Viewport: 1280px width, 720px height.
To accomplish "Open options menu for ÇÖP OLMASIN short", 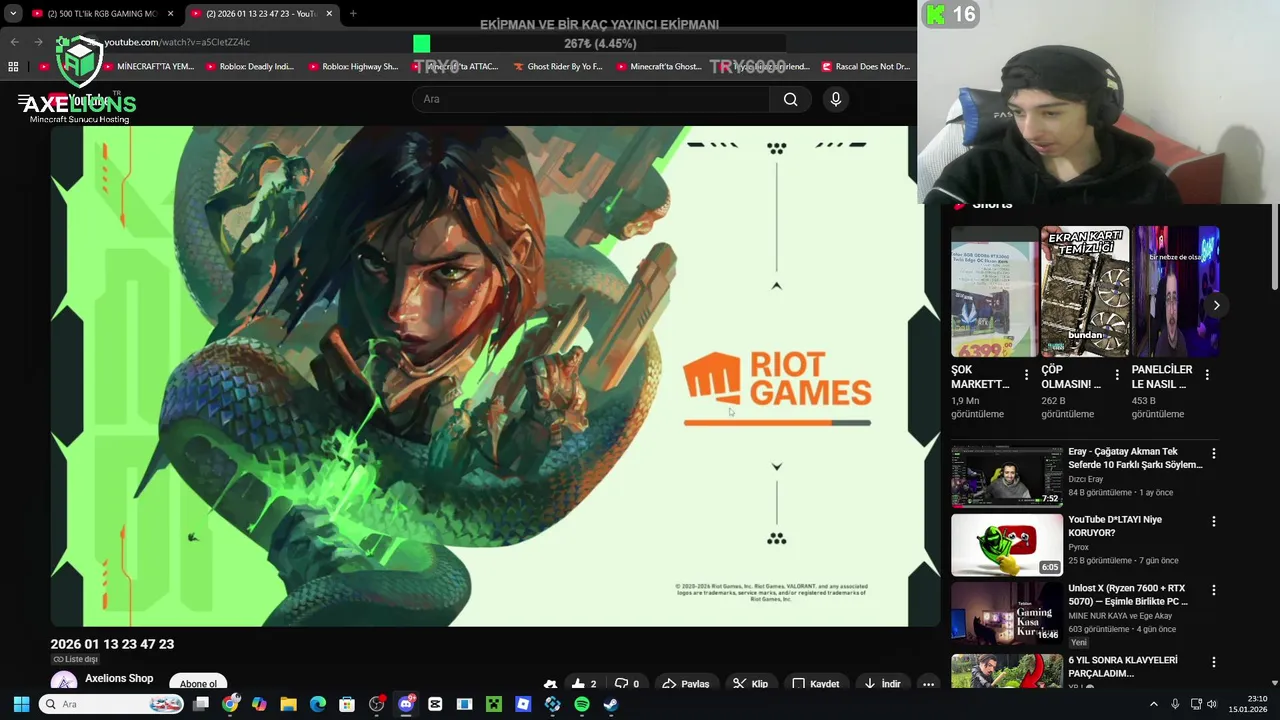I will coord(1117,375).
